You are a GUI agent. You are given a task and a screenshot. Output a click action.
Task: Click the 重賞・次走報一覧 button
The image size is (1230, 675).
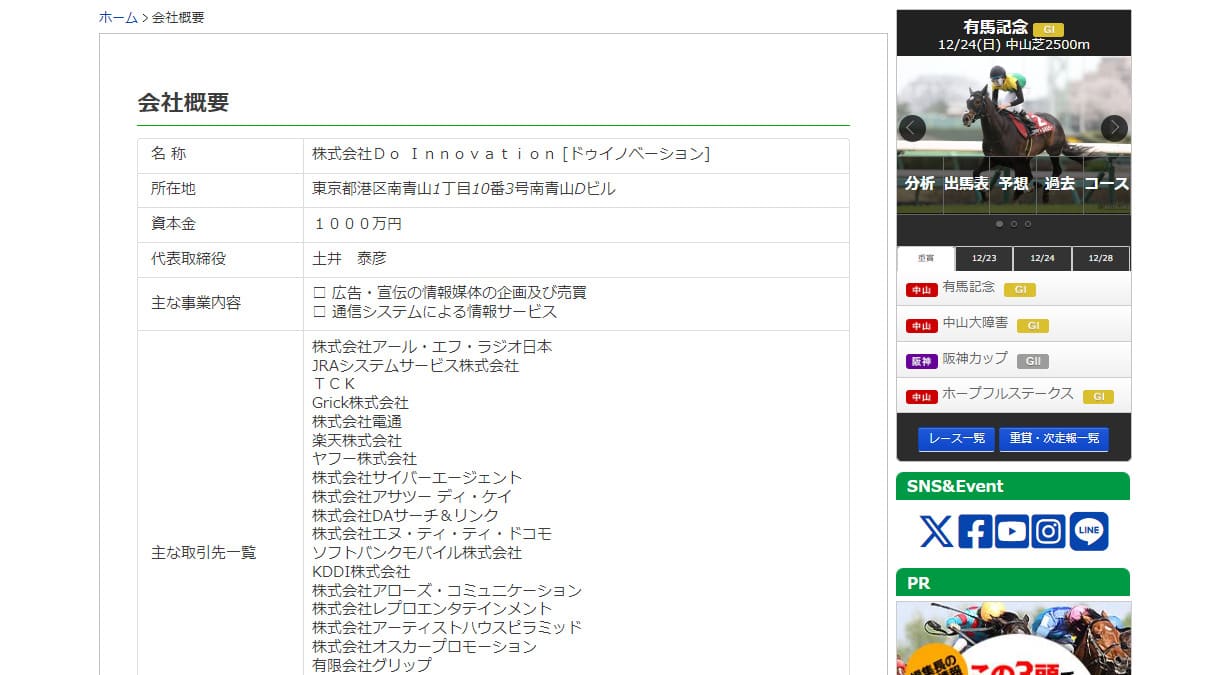[1054, 439]
